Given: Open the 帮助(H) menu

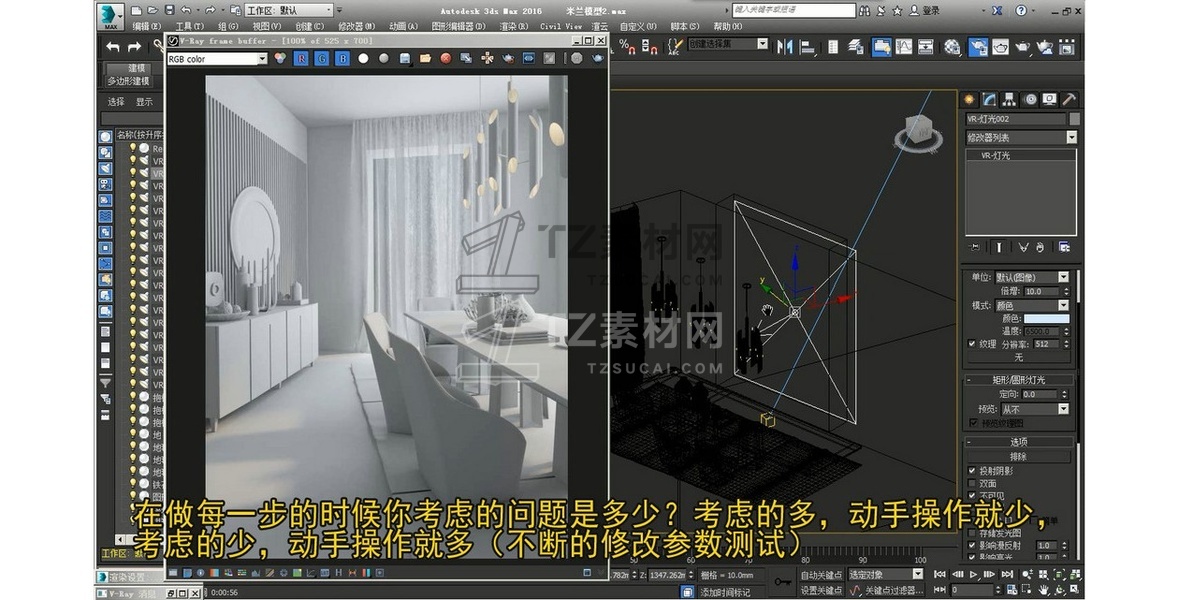Looking at the screenshot, I should (x=727, y=26).
